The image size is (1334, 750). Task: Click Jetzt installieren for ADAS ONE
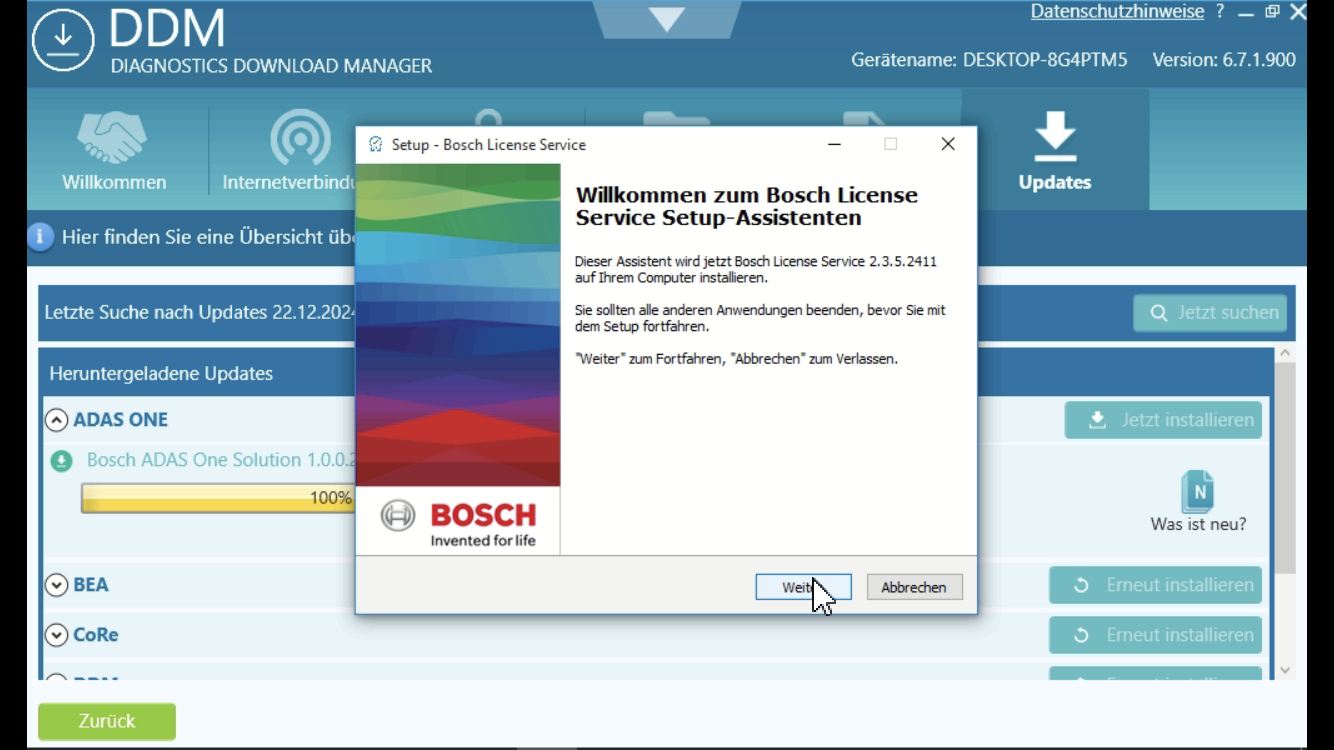pyautogui.click(x=1163, y=420)
